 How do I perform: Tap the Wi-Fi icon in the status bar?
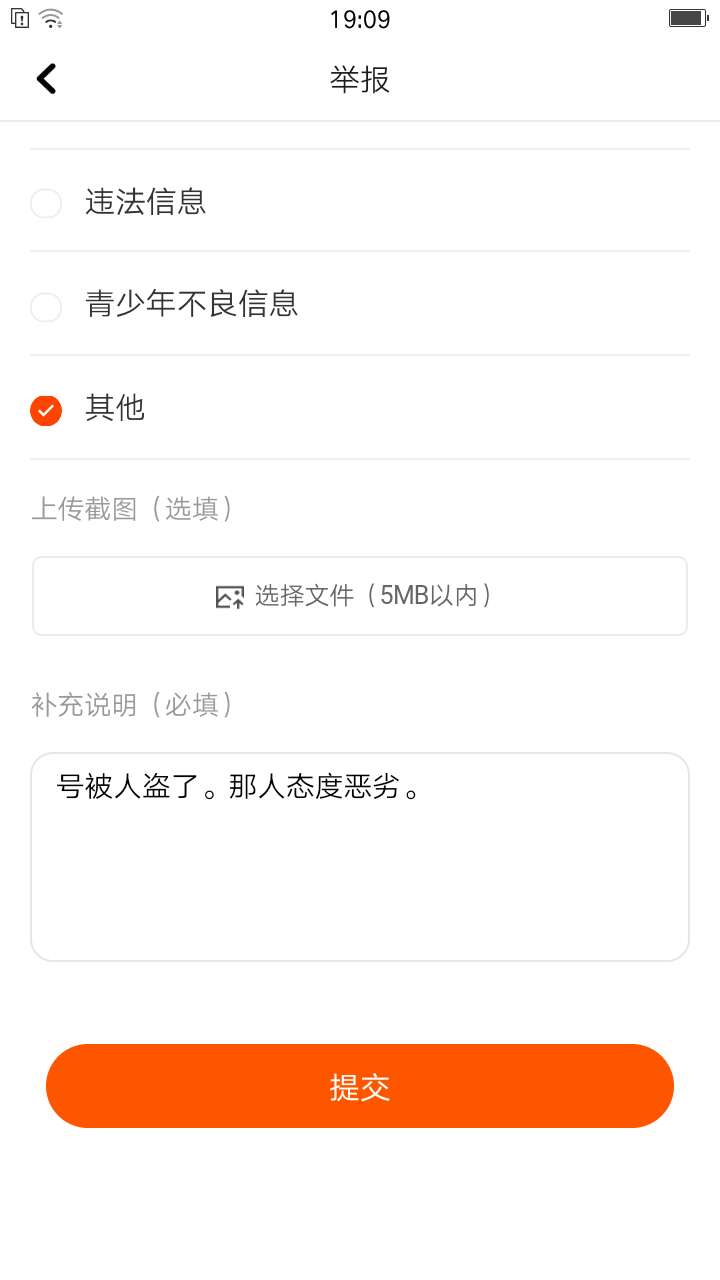51,18
